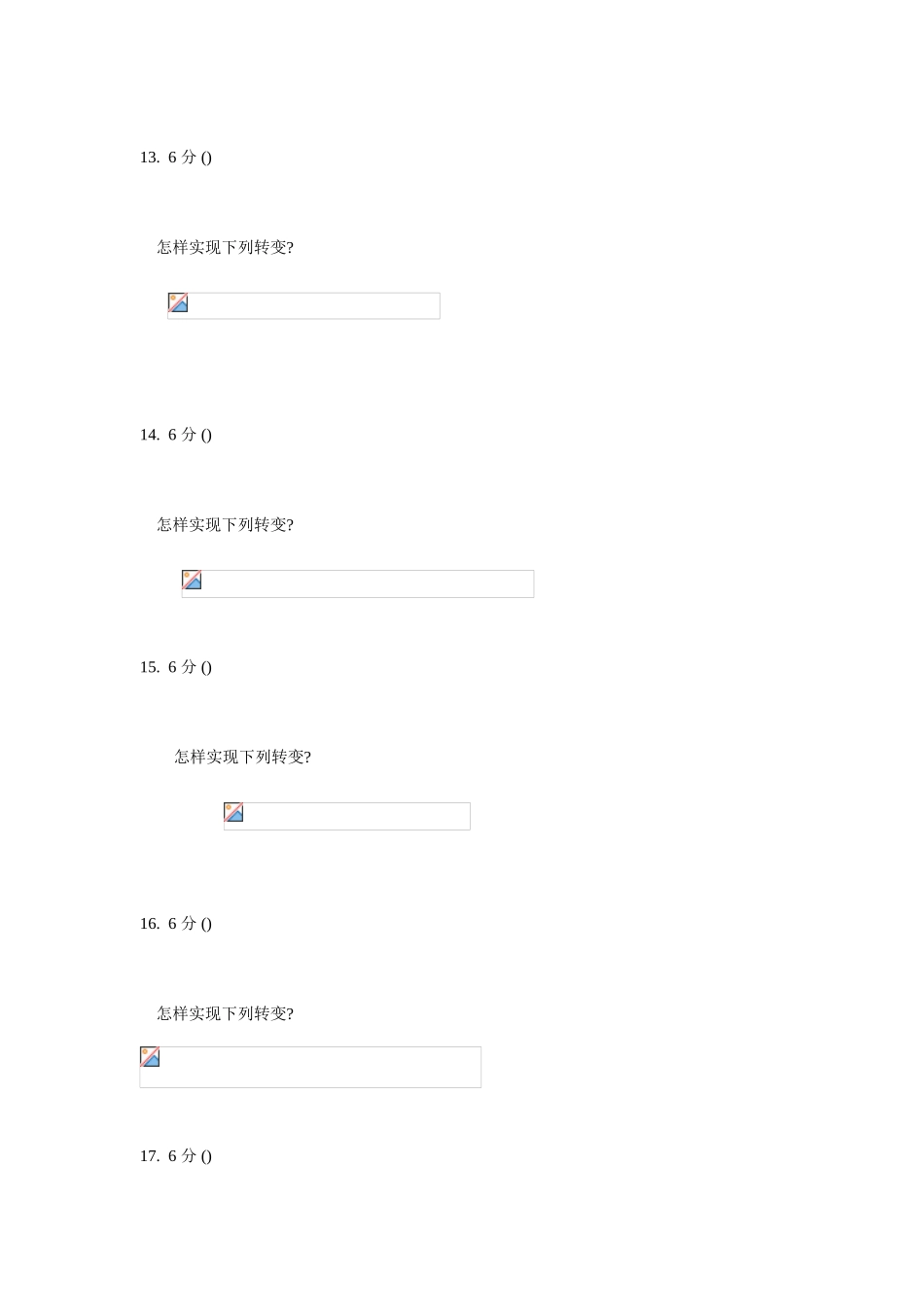This screenshot has width=924, height=1307.
Task: Select the empty image placeholder box for question 16
Action: coord(321,1067)
